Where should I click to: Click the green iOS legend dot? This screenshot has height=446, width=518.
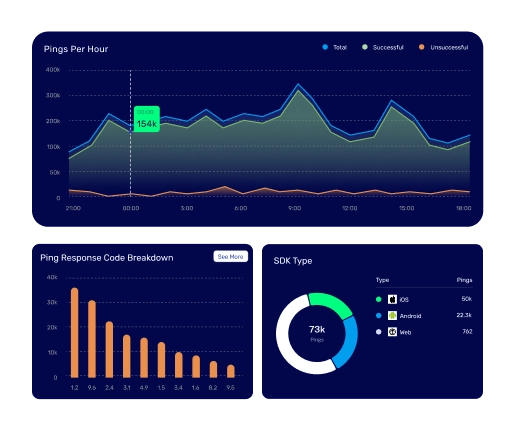click(x=378, y=299)
